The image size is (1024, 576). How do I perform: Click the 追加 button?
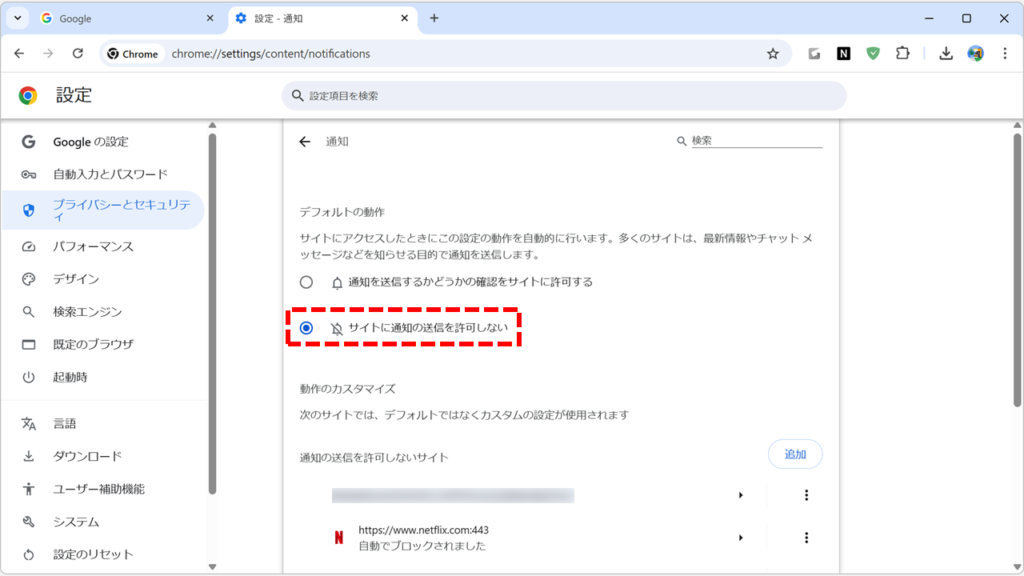(795, 455)
